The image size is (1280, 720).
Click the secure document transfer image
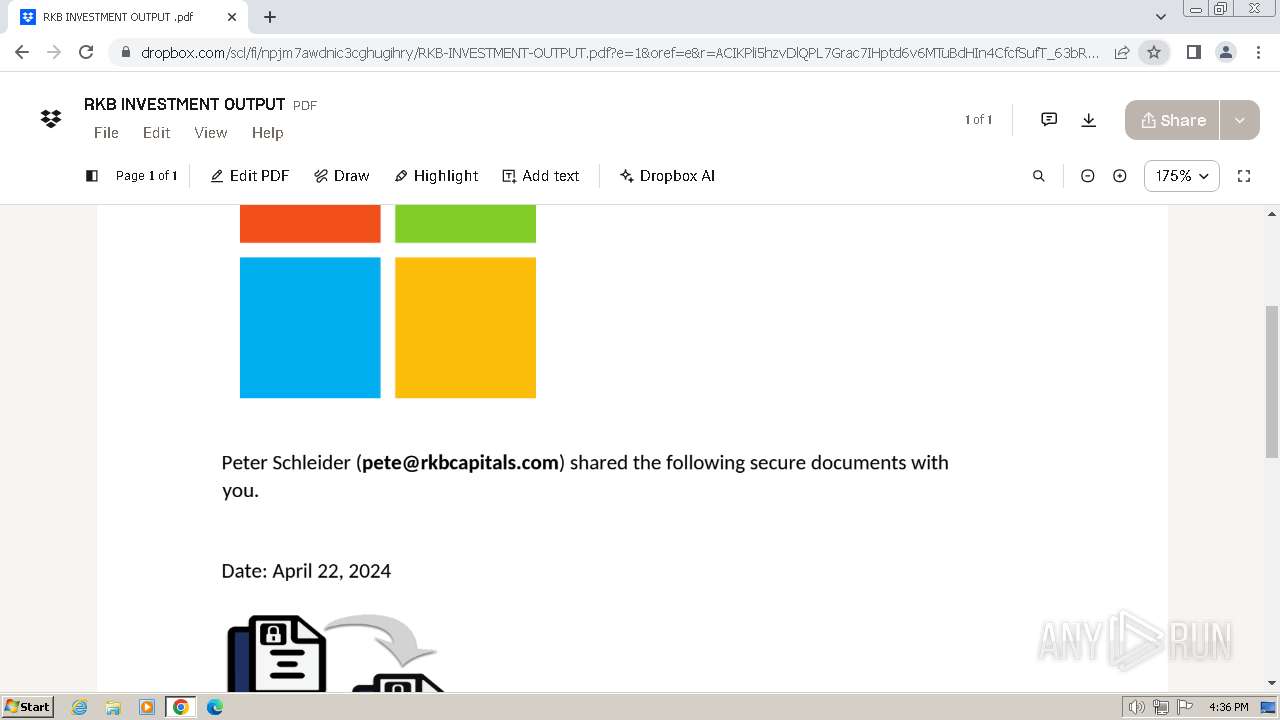336,653
